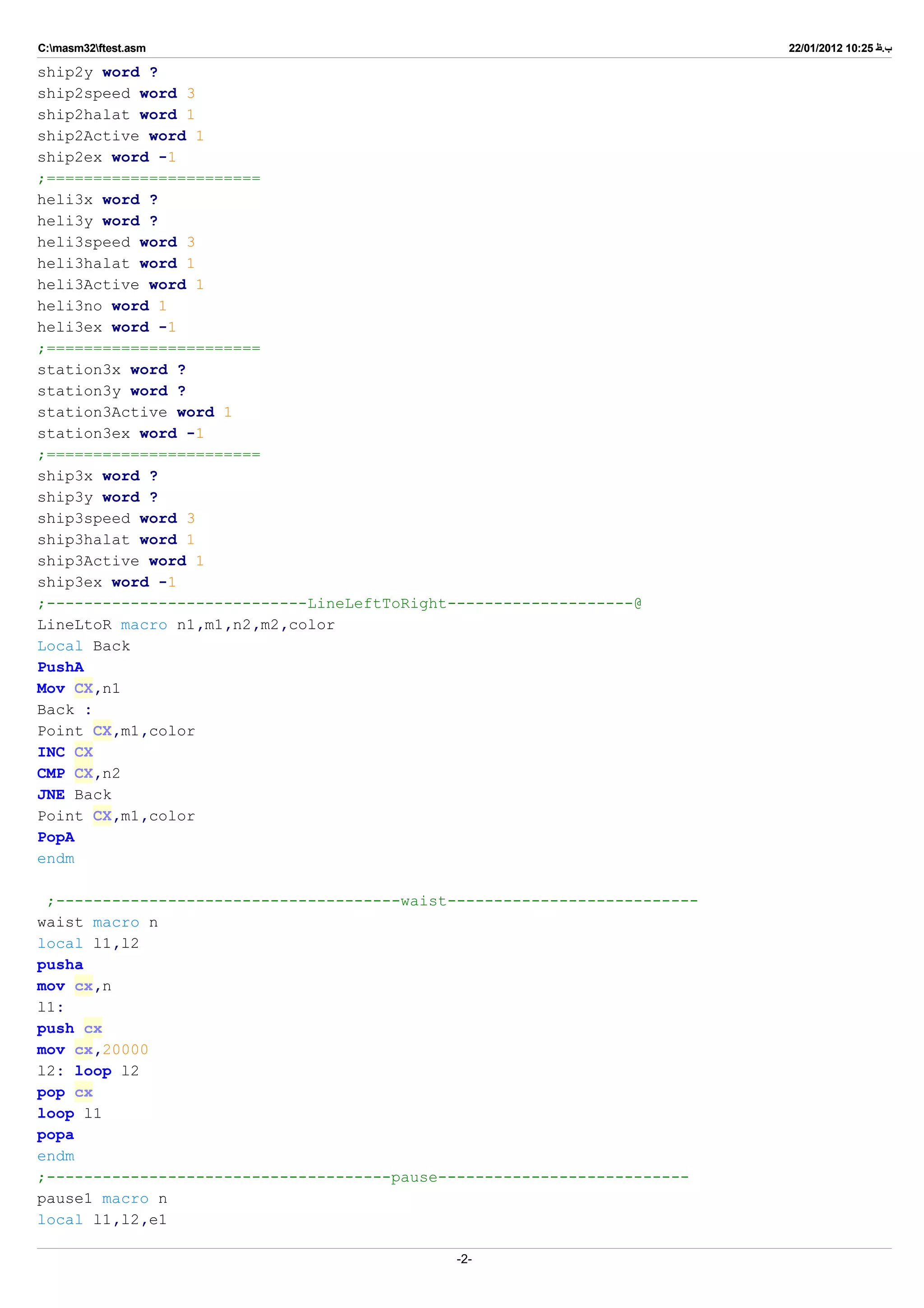The width and height of the screenshot is (924, 1308).
Task: Click page number -2- at bottom
Action: pos(463,1259)
